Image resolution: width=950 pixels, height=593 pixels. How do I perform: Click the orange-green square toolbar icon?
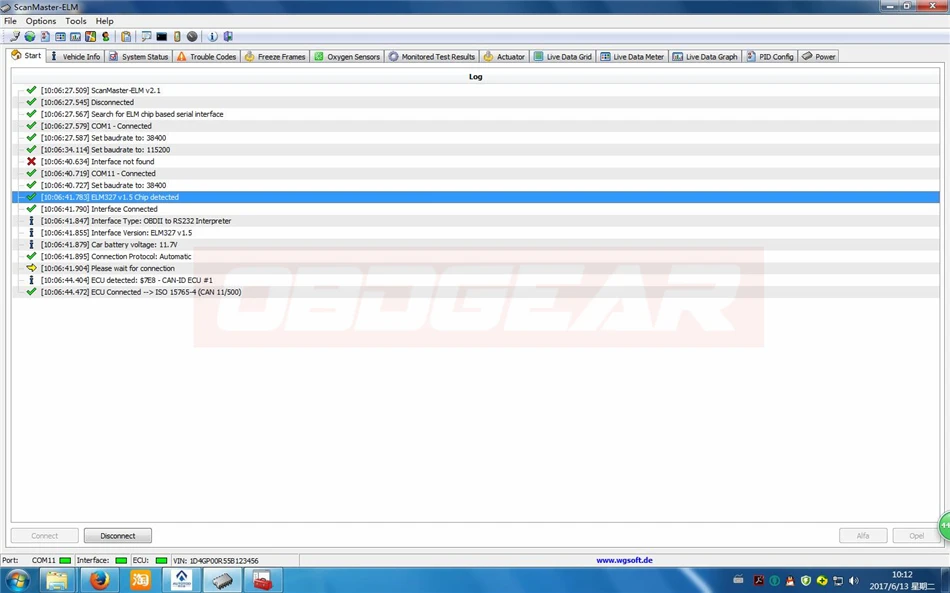(90, 36)
